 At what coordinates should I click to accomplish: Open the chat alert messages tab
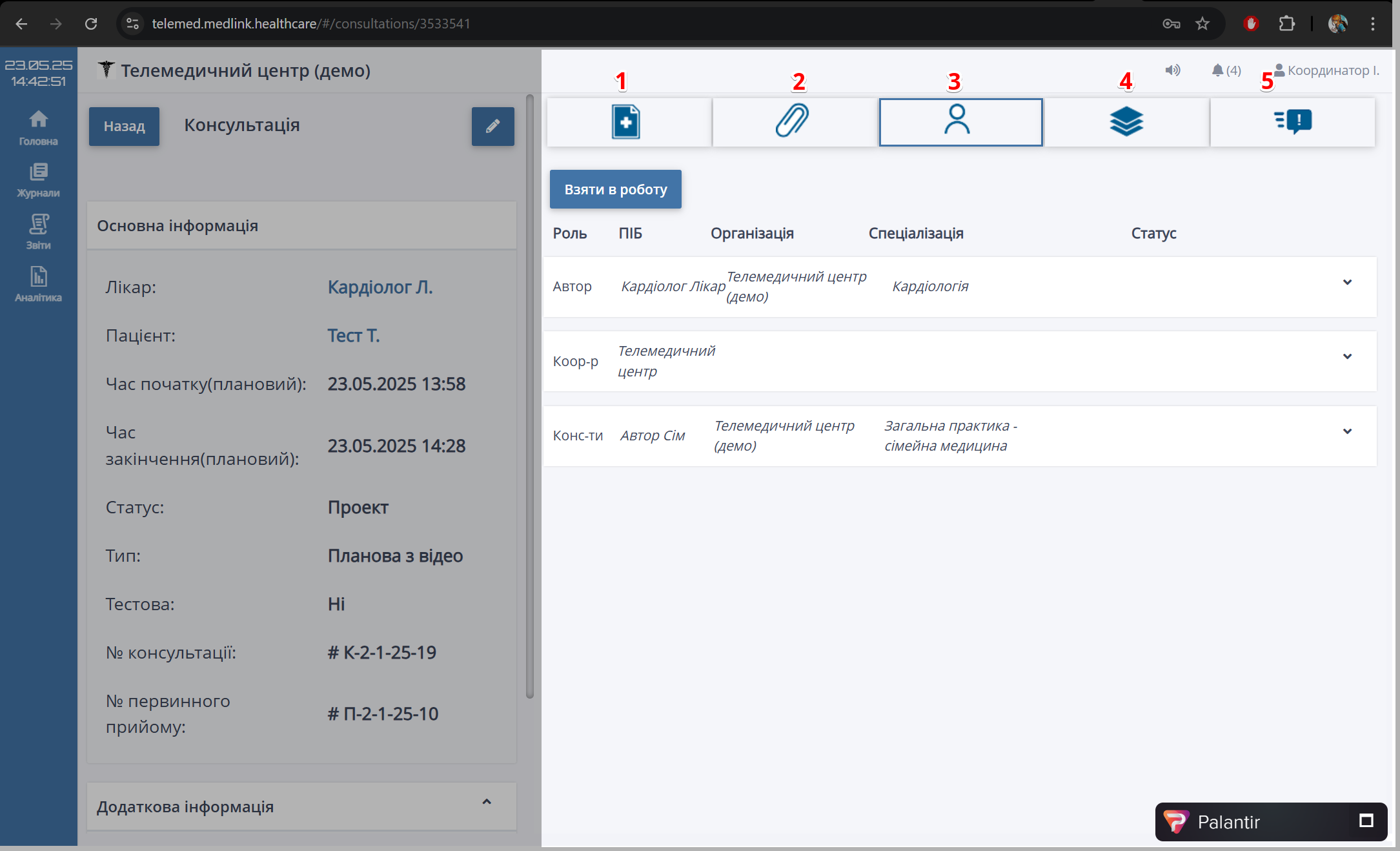pyautogui.click(x=1293, y=121)
